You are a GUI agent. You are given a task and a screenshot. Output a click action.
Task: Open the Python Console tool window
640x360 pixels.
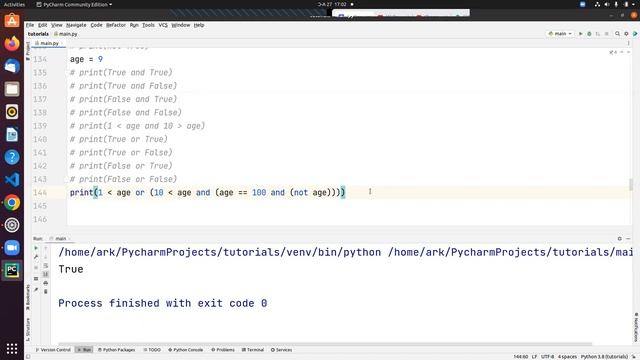[186, 350]
